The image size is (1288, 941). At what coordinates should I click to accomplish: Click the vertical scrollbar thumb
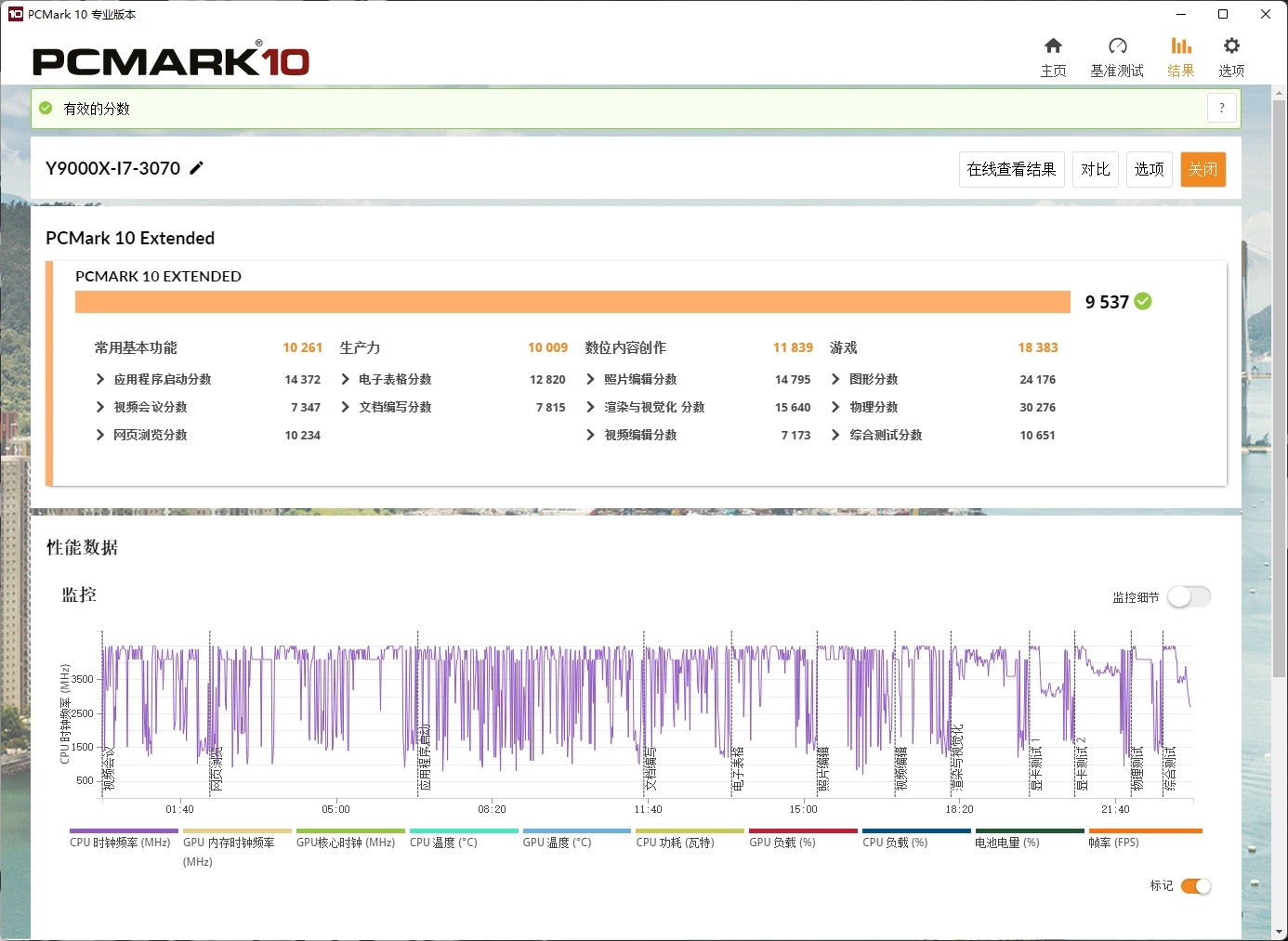pyautogui.click(x=1280, y=387)
